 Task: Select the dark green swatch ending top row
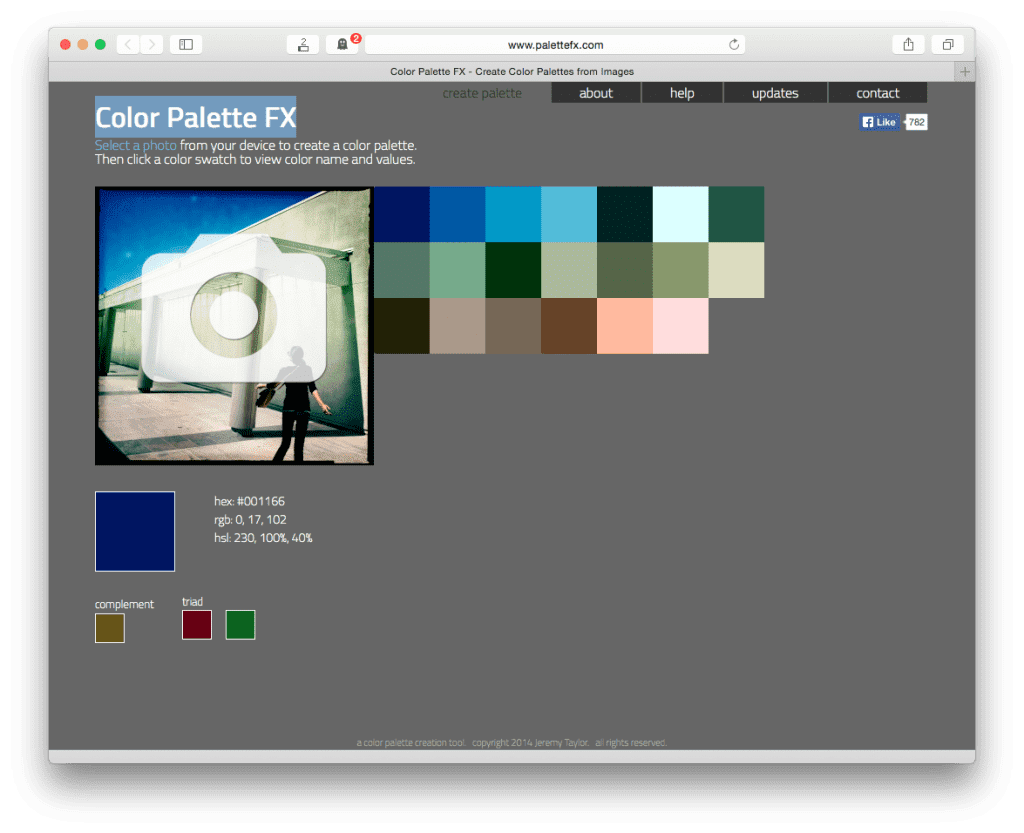(737, 214)
